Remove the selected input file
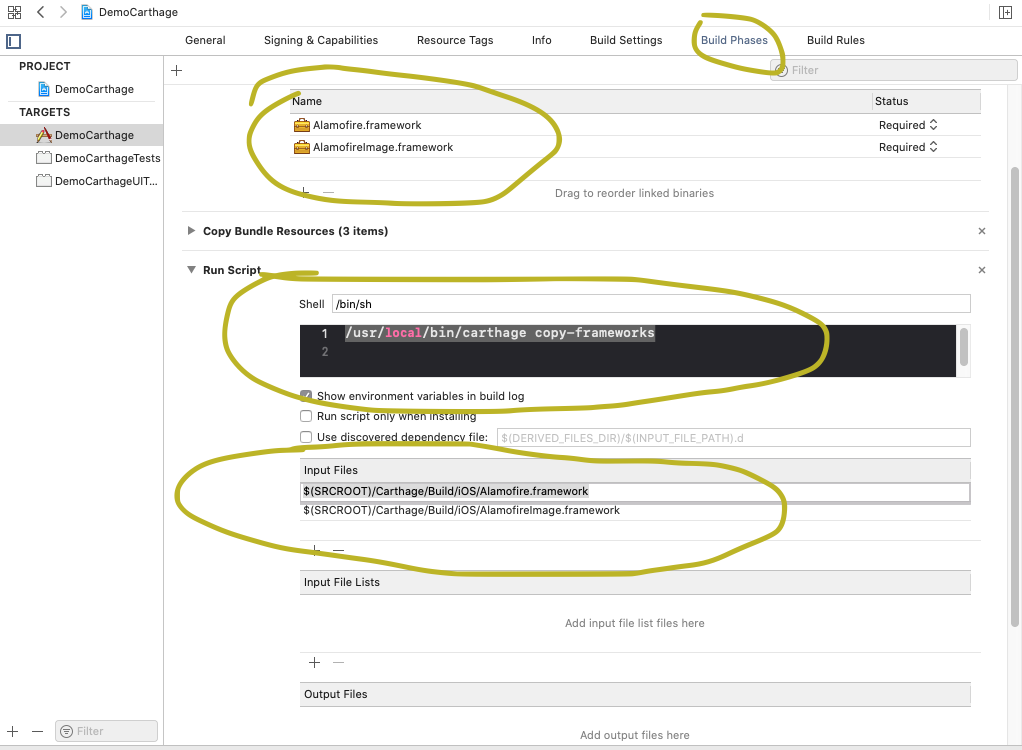Screen dimensions: 1022x750 coord(338,551)
